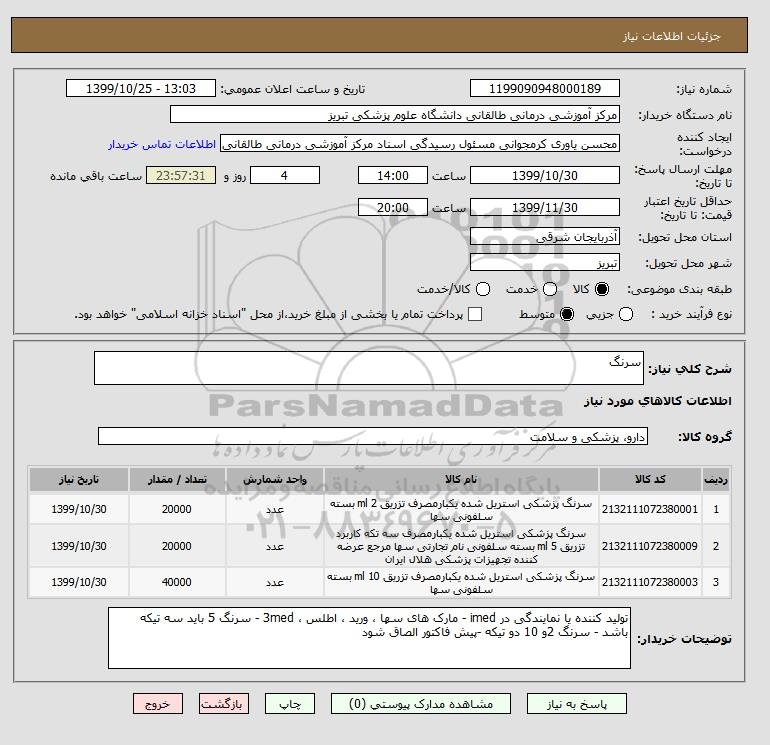Screen dimensions: 770x745
Task: Click the remaining days field showing 4
Action: [x=285, y=175]
